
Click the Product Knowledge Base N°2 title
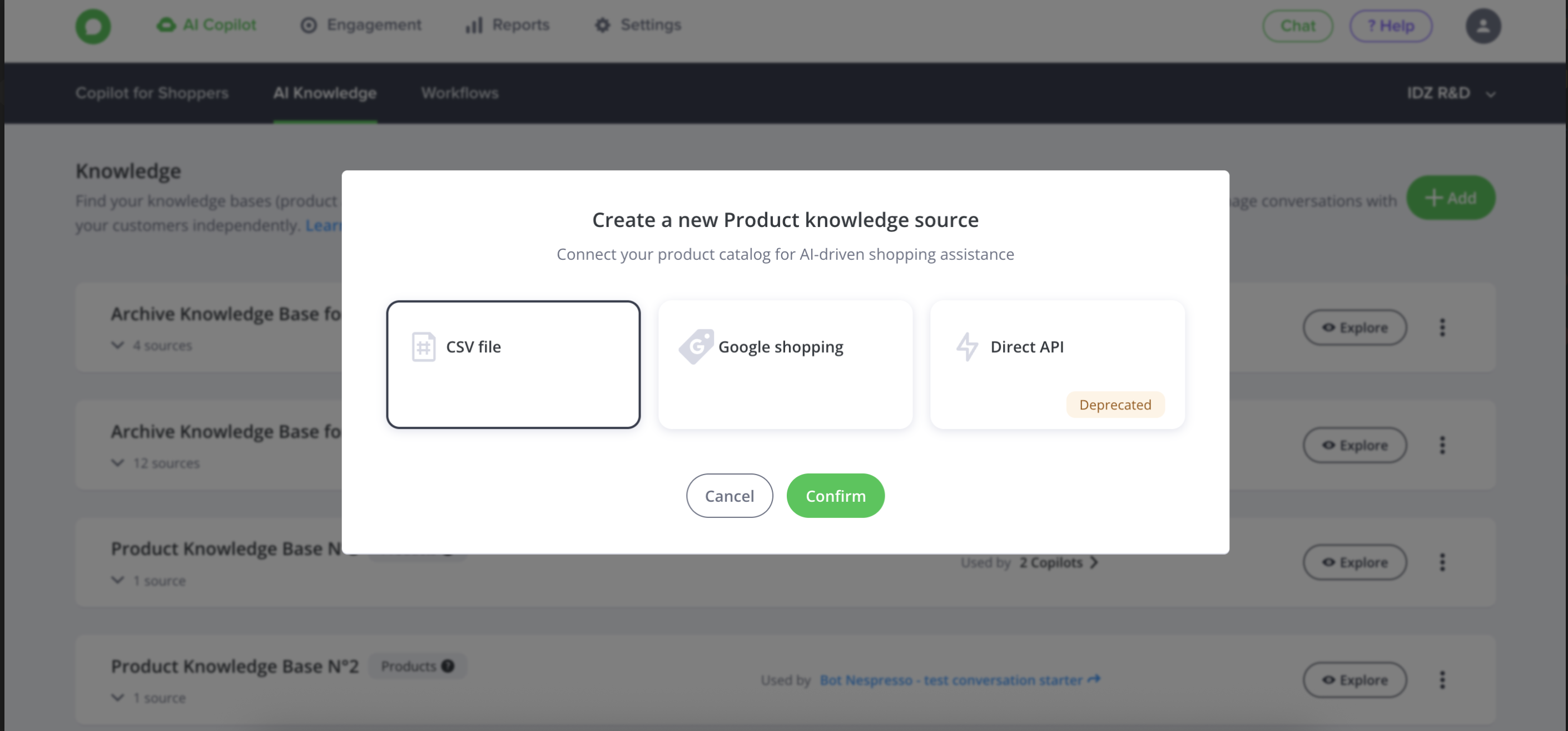(234, 666)
